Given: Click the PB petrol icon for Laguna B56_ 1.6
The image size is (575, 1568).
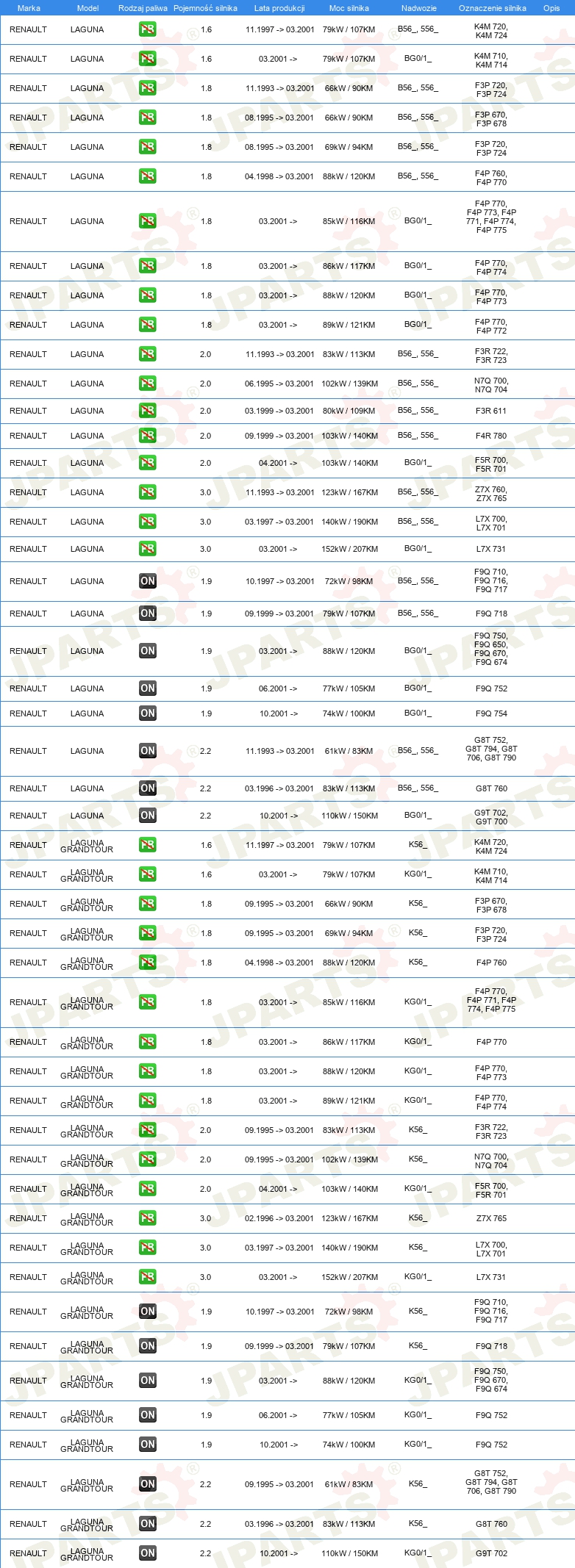Looking at the screenshot, I should point(147,29).
